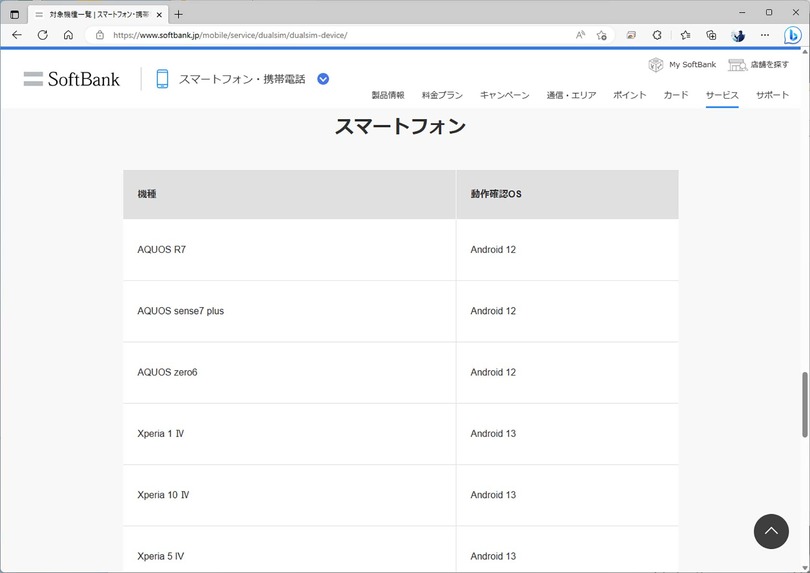This screenshot has height=573, width=810.
Task: Activate Read aloud icon in address bar
Action: (x=580, y=35)
